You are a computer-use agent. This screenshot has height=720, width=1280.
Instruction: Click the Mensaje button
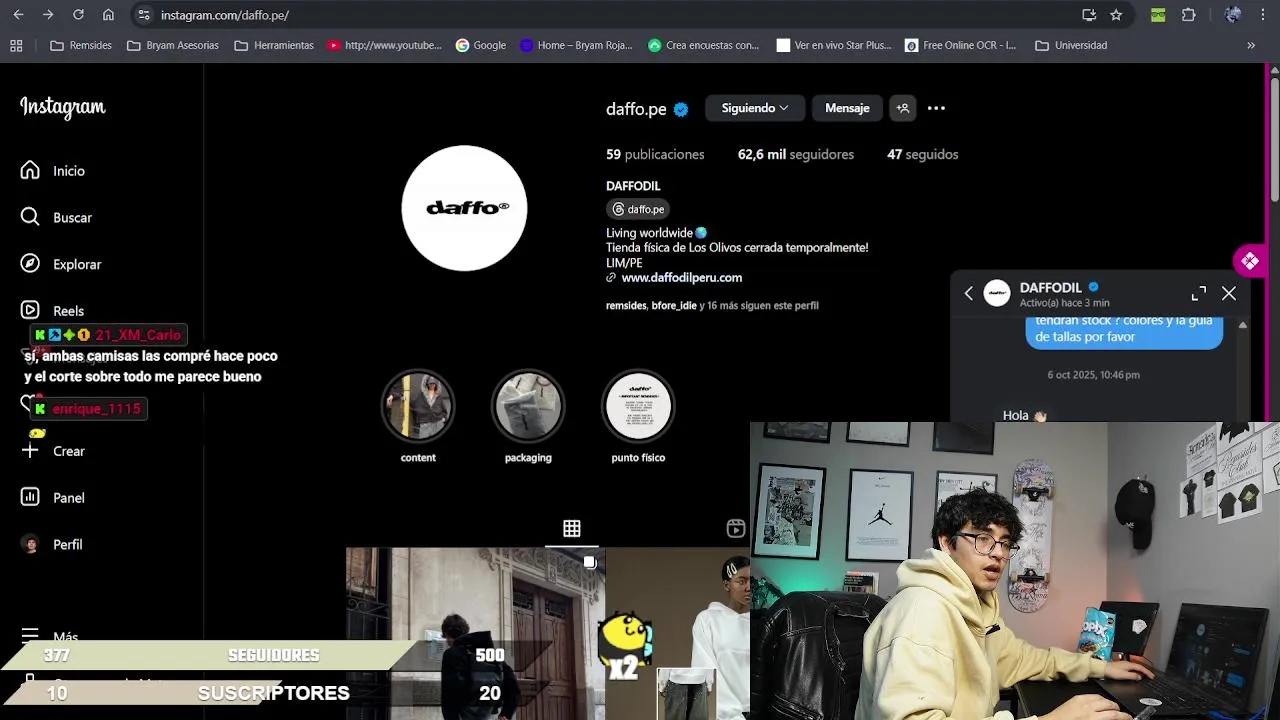tap(847, 108)
